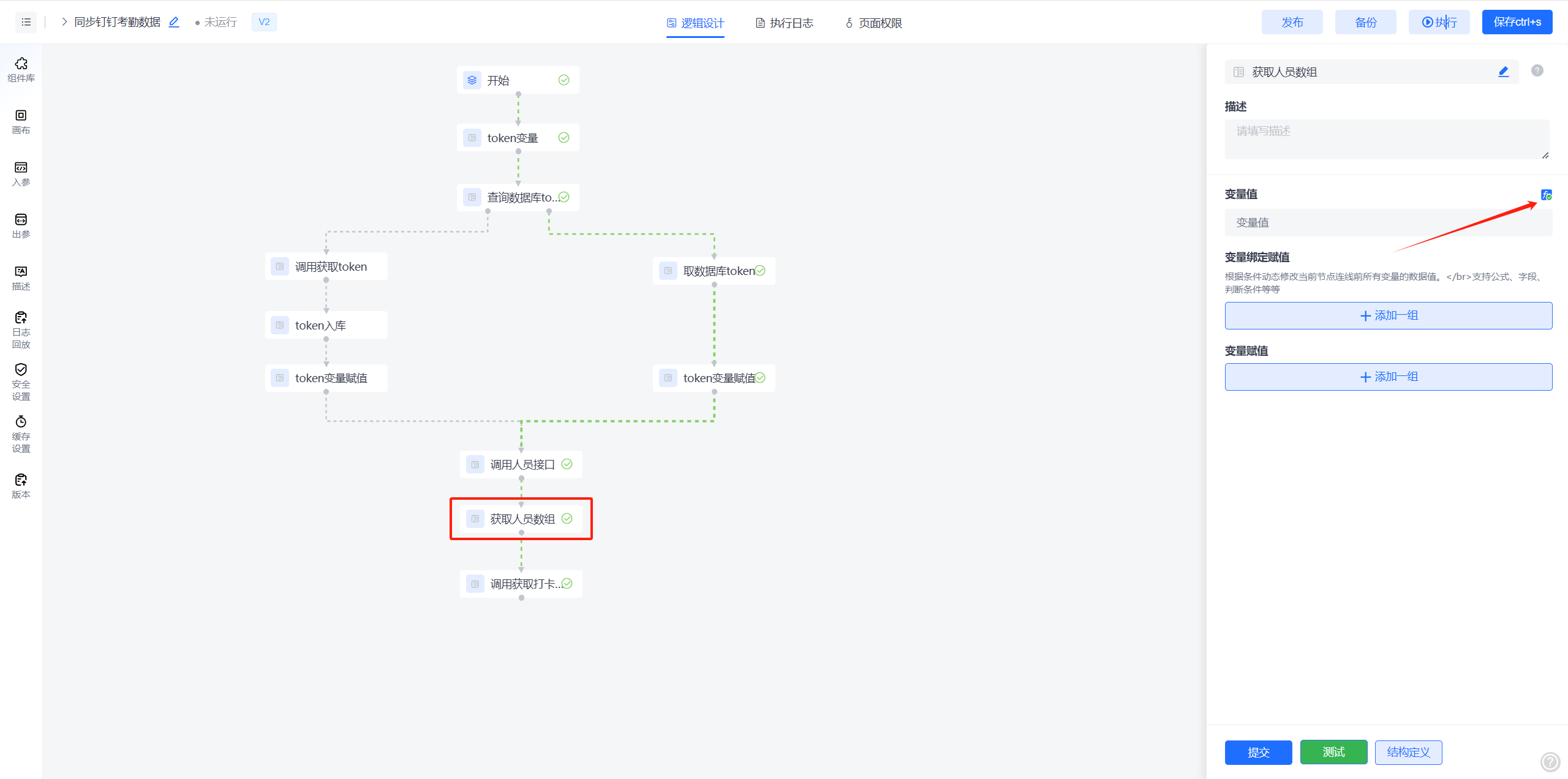Viewport: 1568px width, 779px height.
Task: Open the 出参 output parameters panel
Action: (21, 225)
